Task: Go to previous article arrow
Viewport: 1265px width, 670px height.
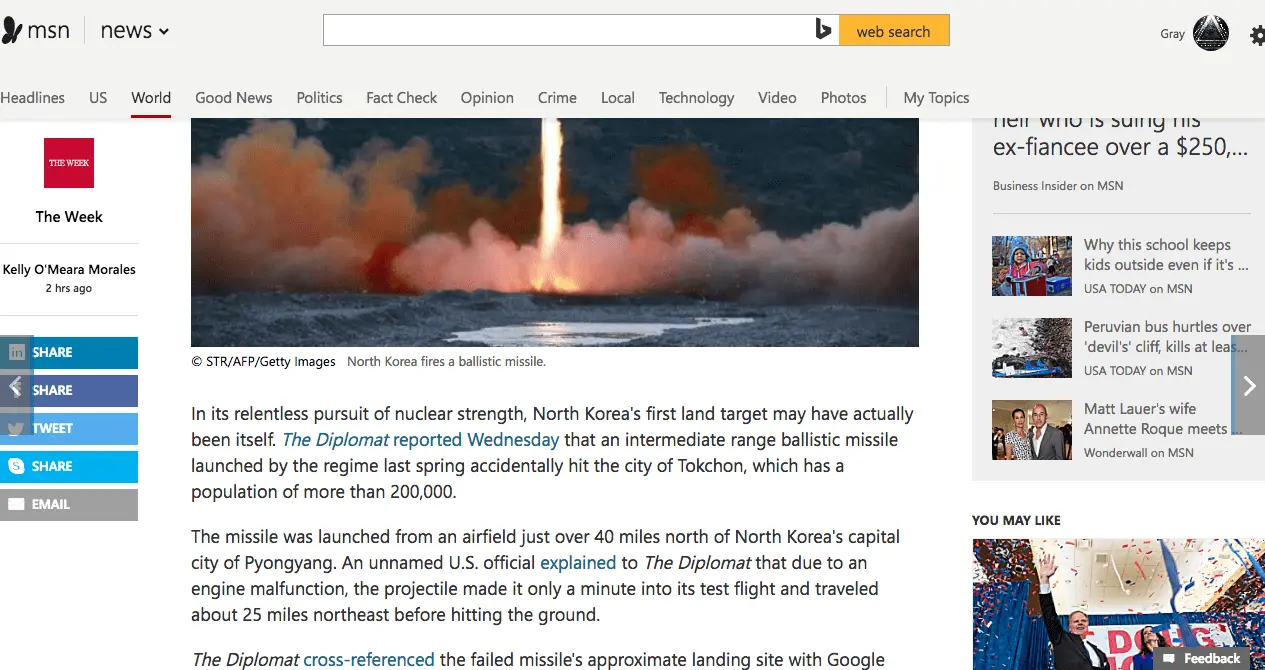Action: point(16,385)
